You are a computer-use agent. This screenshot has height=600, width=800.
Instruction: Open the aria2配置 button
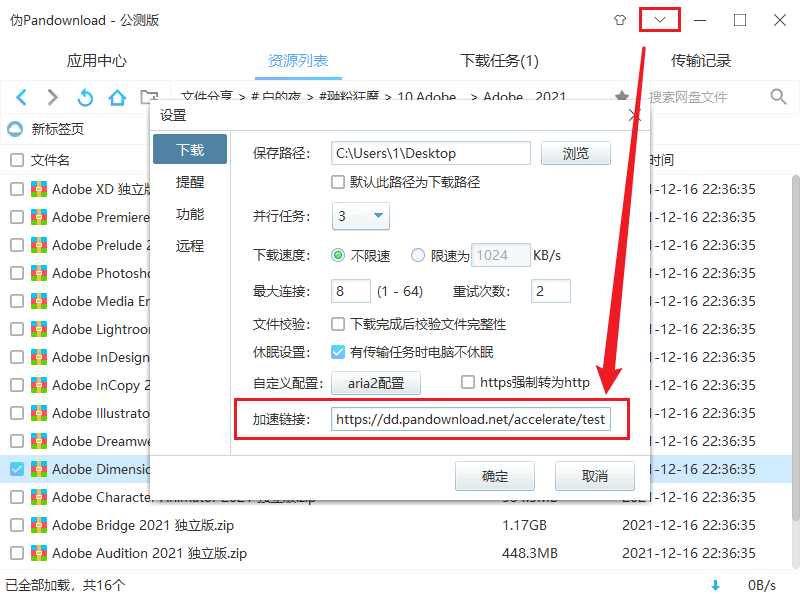376,383
